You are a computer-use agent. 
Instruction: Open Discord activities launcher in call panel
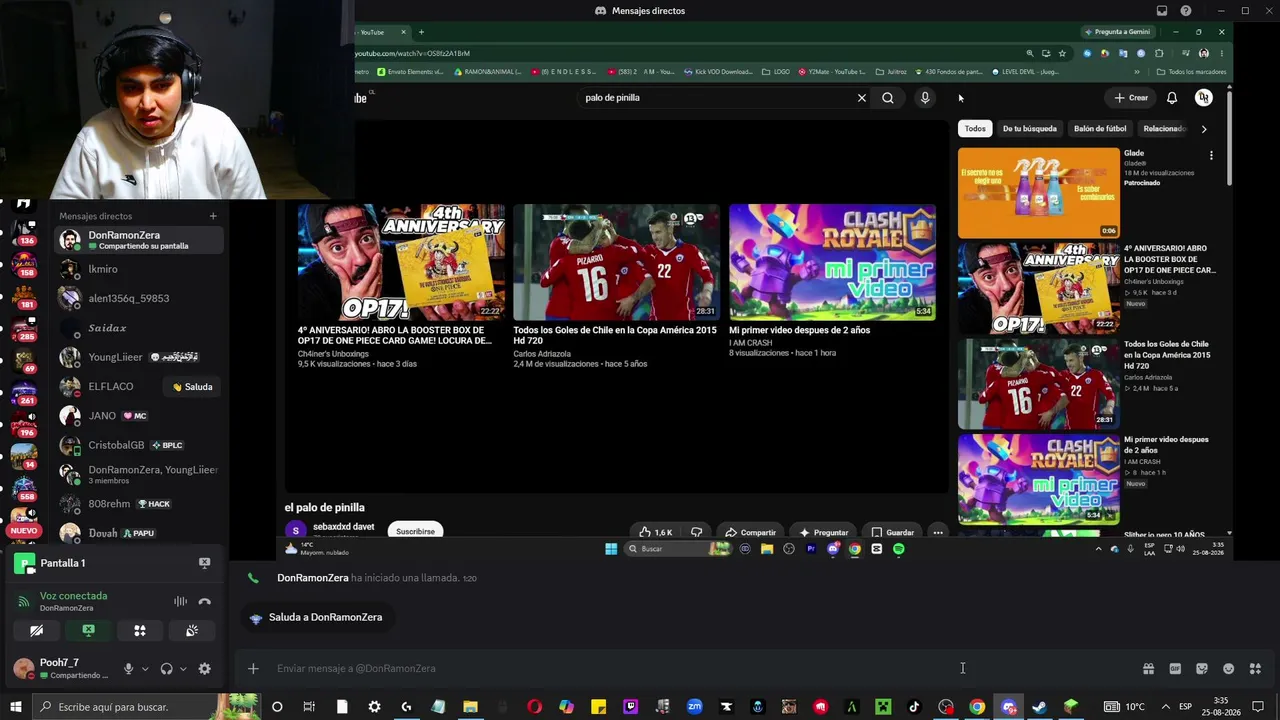tap(140, 631)
